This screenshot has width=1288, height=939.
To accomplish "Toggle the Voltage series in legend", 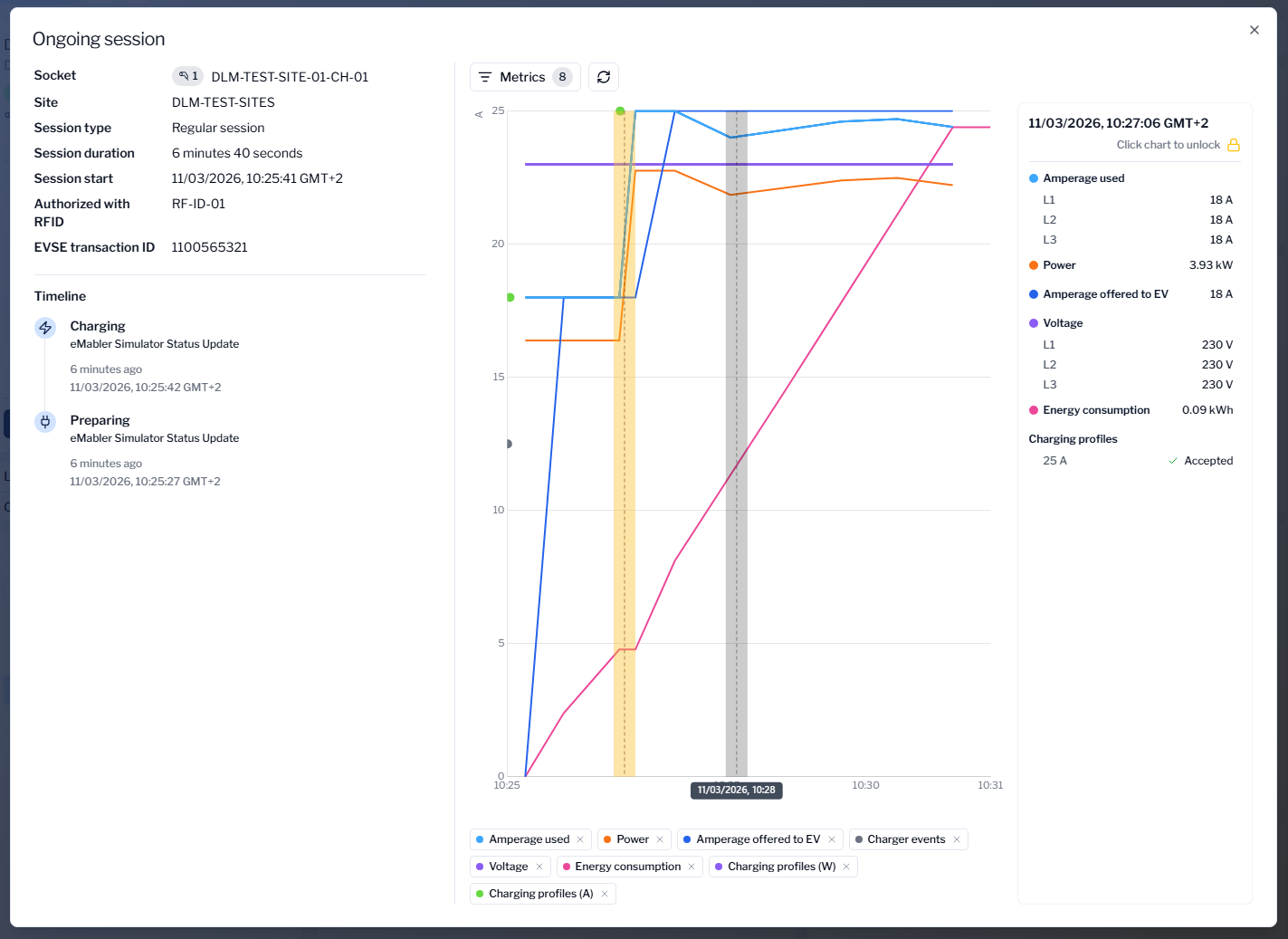I will click(508, 867).
